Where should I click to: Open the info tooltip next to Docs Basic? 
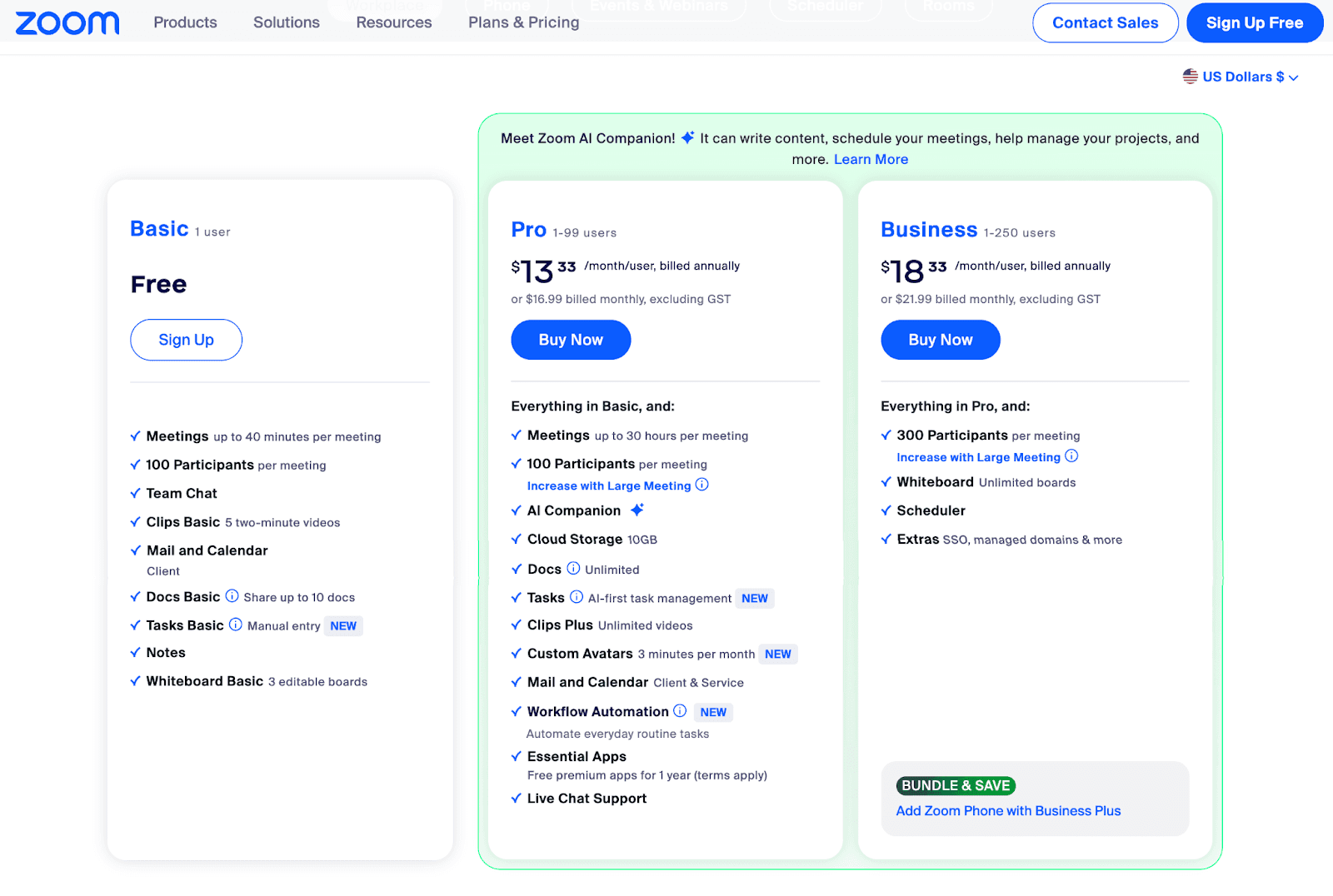[x=231, y=596]
